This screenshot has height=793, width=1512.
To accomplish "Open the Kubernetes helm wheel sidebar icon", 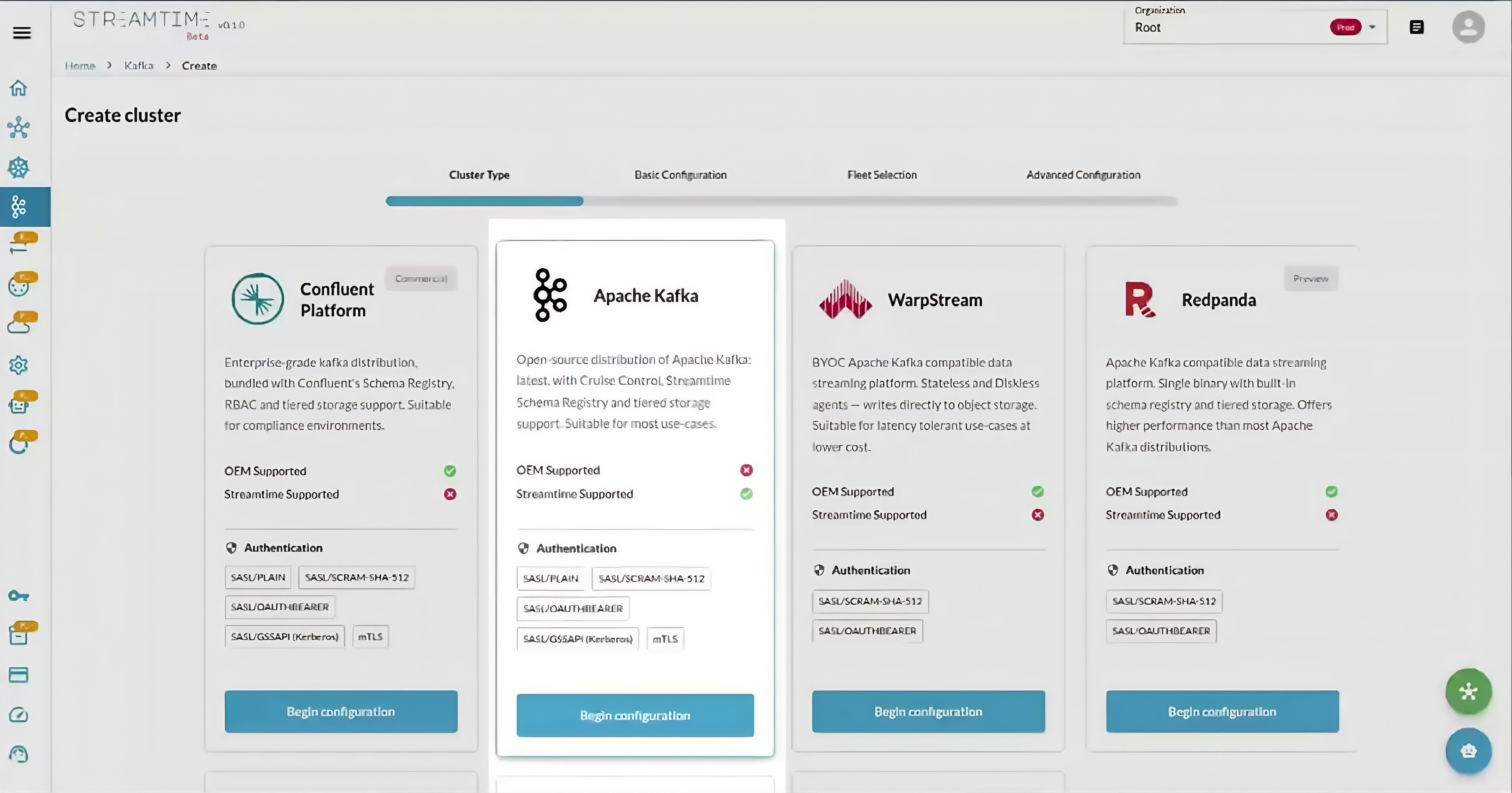I will tap(19, 168).
